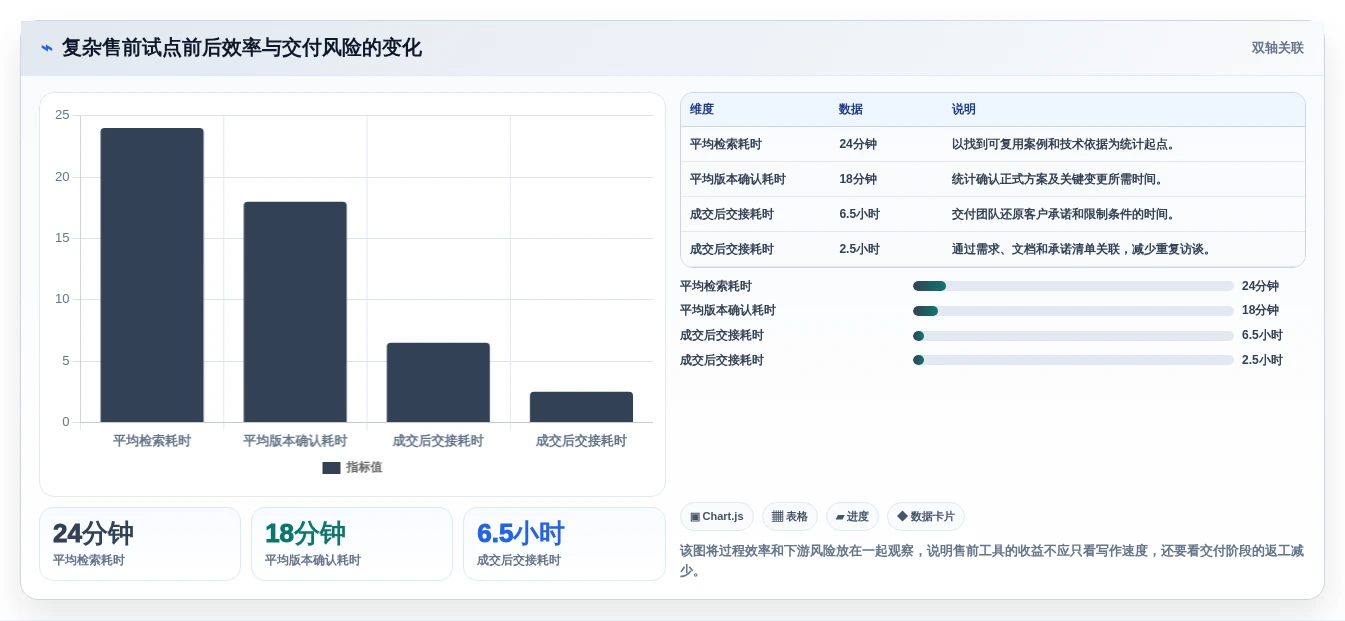
Task: Select the tallest chart bar for 平均检索耗时
Action: coord(152,275)
